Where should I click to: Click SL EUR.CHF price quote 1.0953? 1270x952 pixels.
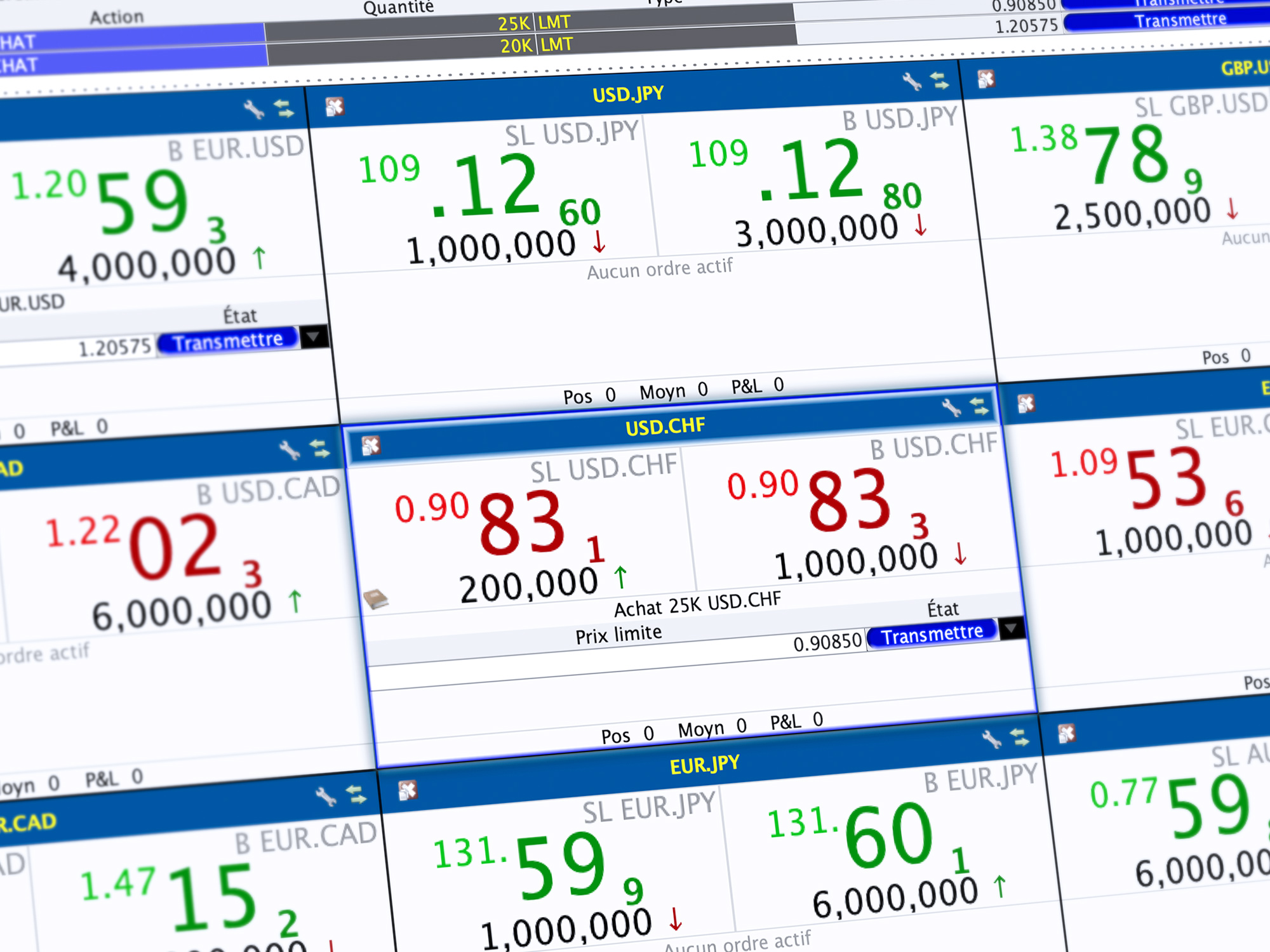1147,480
